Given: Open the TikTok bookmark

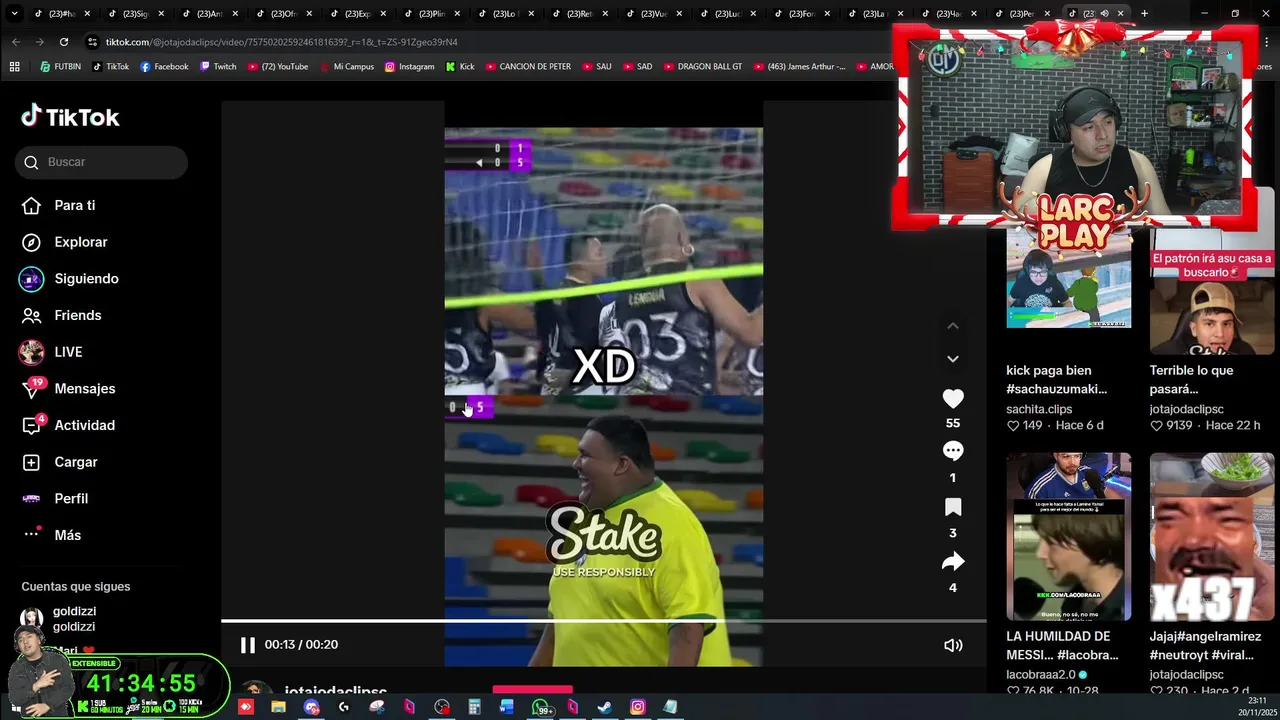Looking at the screenshot, I should [x=111, y=67].
